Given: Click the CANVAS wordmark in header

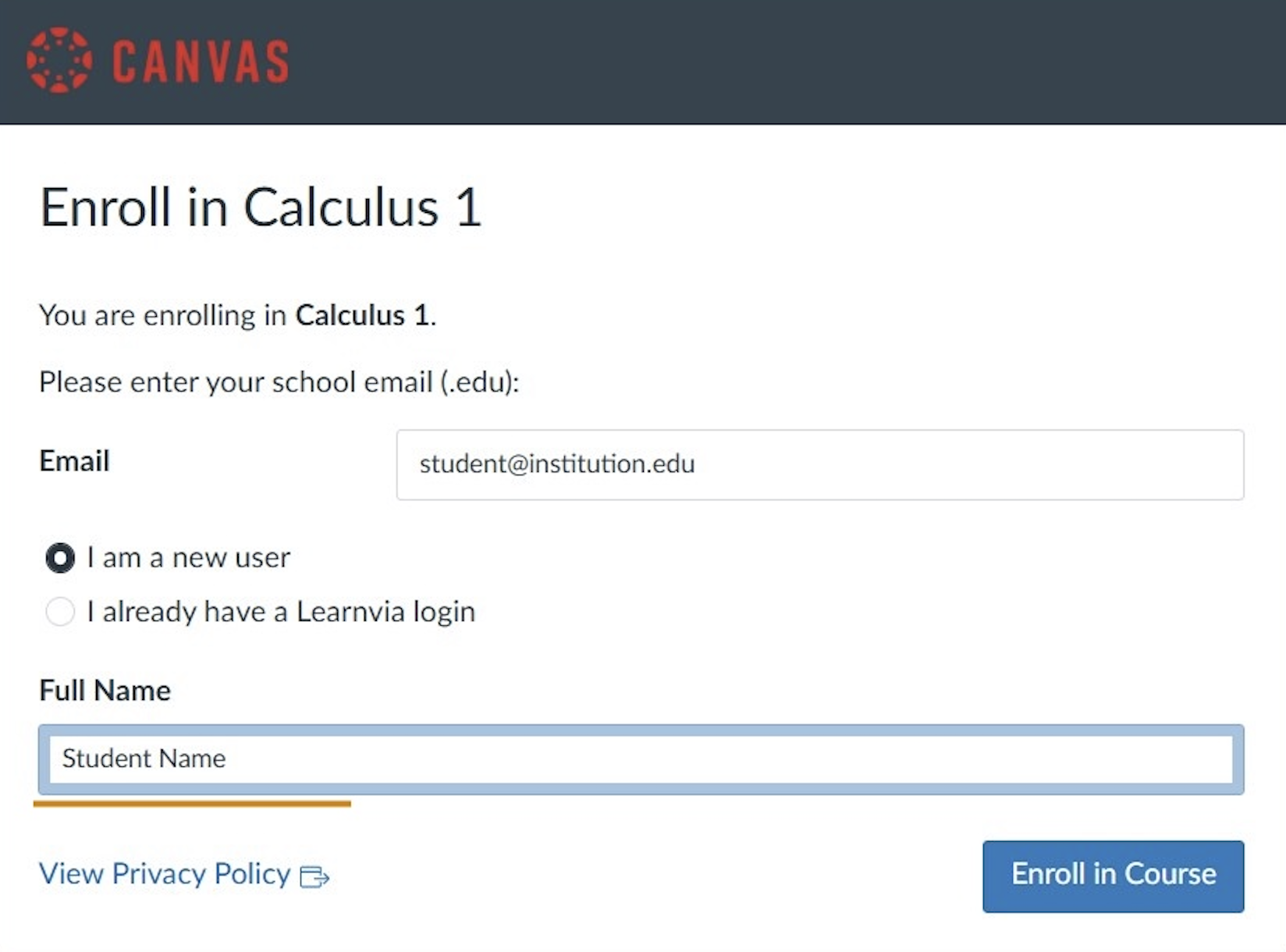Looking at the screenshot, I should [x=201, y=62].
